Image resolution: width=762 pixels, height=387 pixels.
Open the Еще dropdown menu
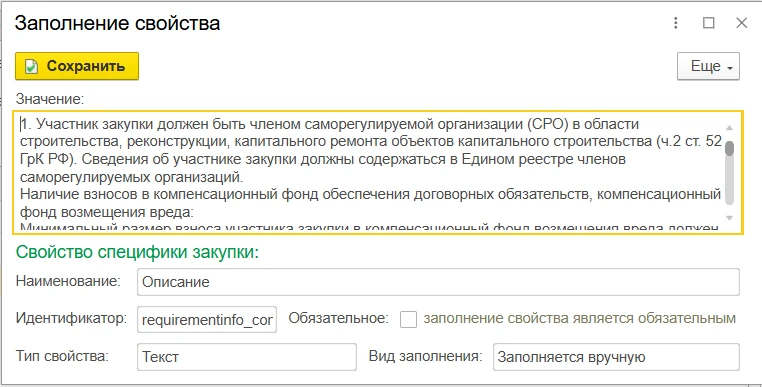click(x=708, y=66)
